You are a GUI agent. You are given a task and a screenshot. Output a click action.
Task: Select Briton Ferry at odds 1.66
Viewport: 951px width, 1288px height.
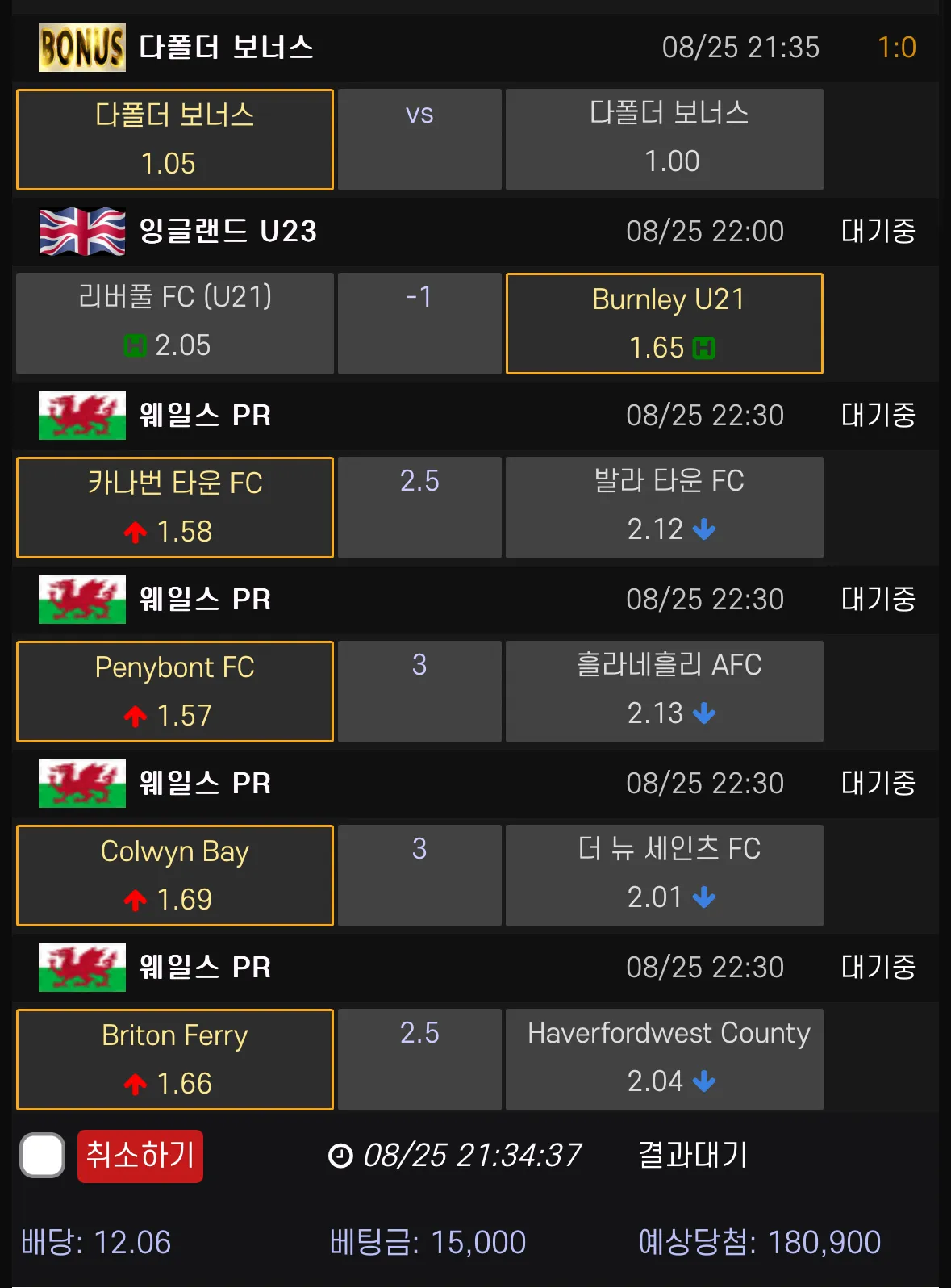pos(174,1060)
